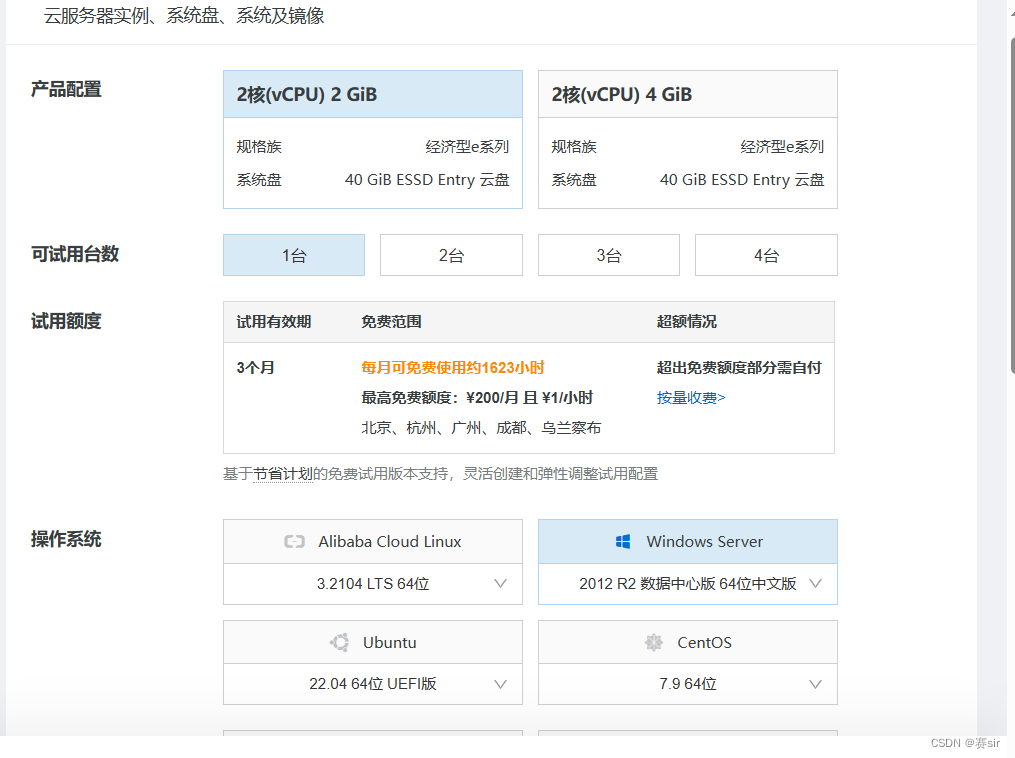The height and width of the screenshot is (758, 1015).
Task: Click the 最高免费额度 ¥200/月 text
Action: click(477, 397)
